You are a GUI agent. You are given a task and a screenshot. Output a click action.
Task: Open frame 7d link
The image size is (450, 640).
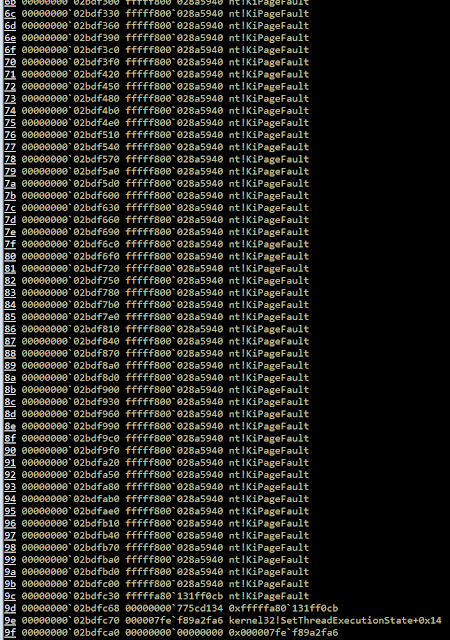(10, 220)
